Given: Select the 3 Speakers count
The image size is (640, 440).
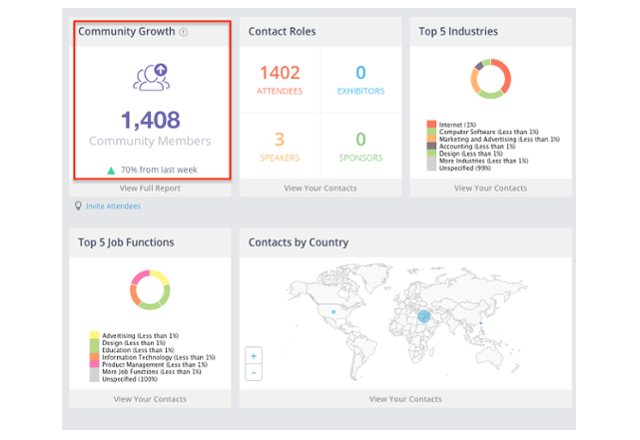Looking at the screenshot, I should (280, 139).
